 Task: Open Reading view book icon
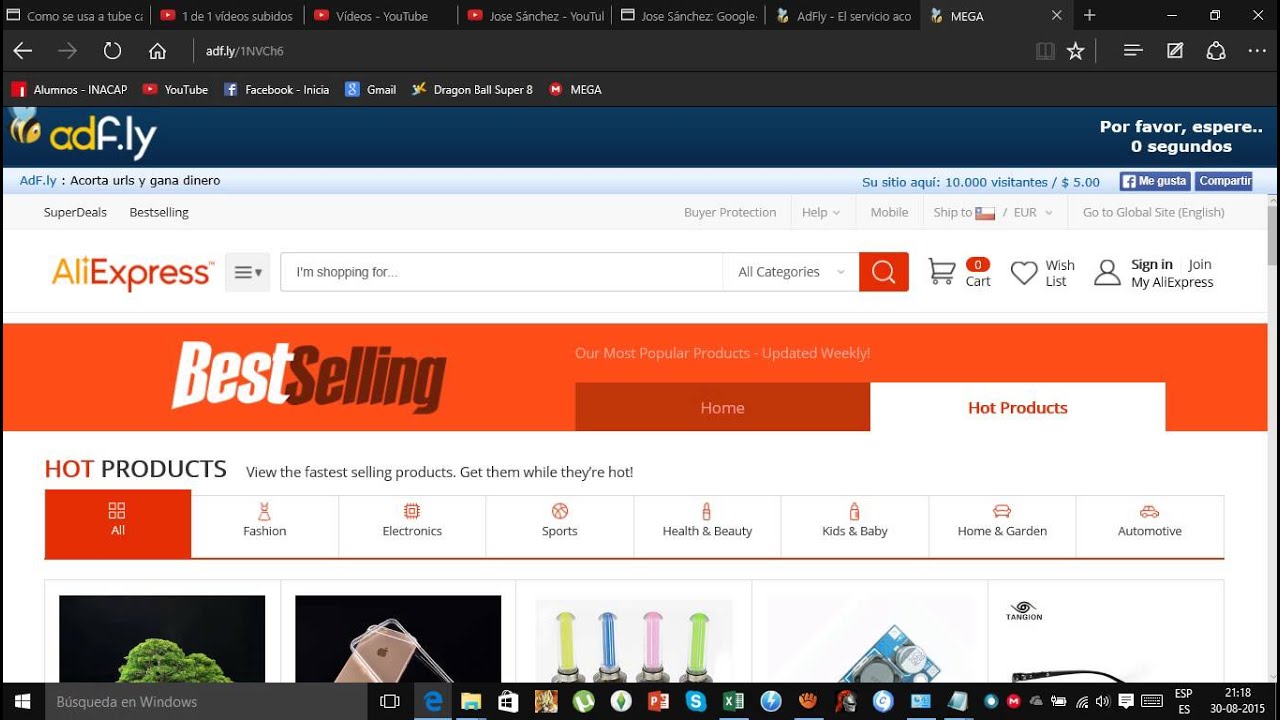tap(1045, 51)
